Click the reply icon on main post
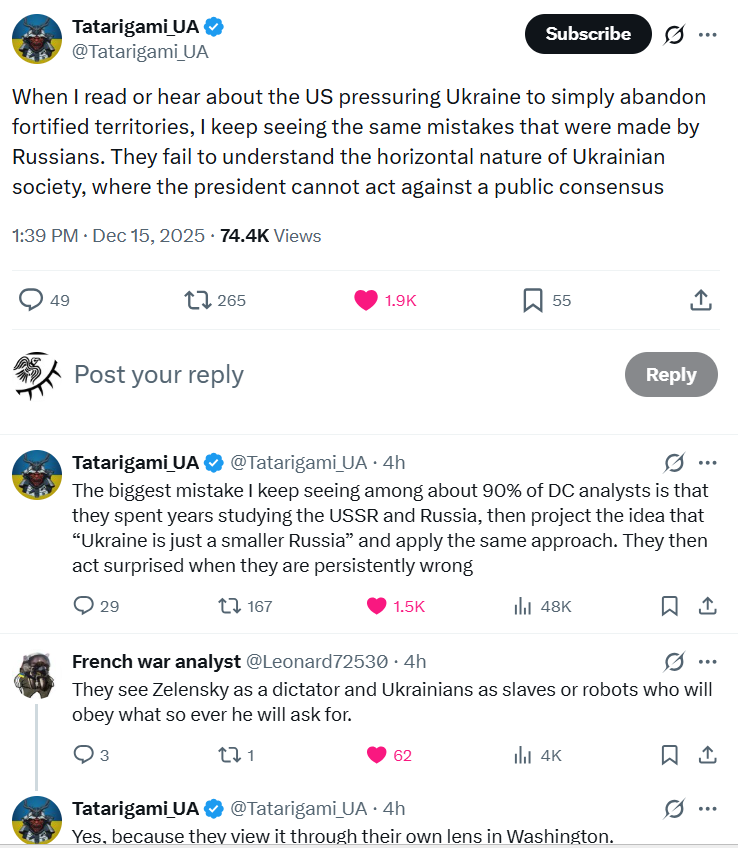This screenshot has width=738, height=848. coord(32,299)
